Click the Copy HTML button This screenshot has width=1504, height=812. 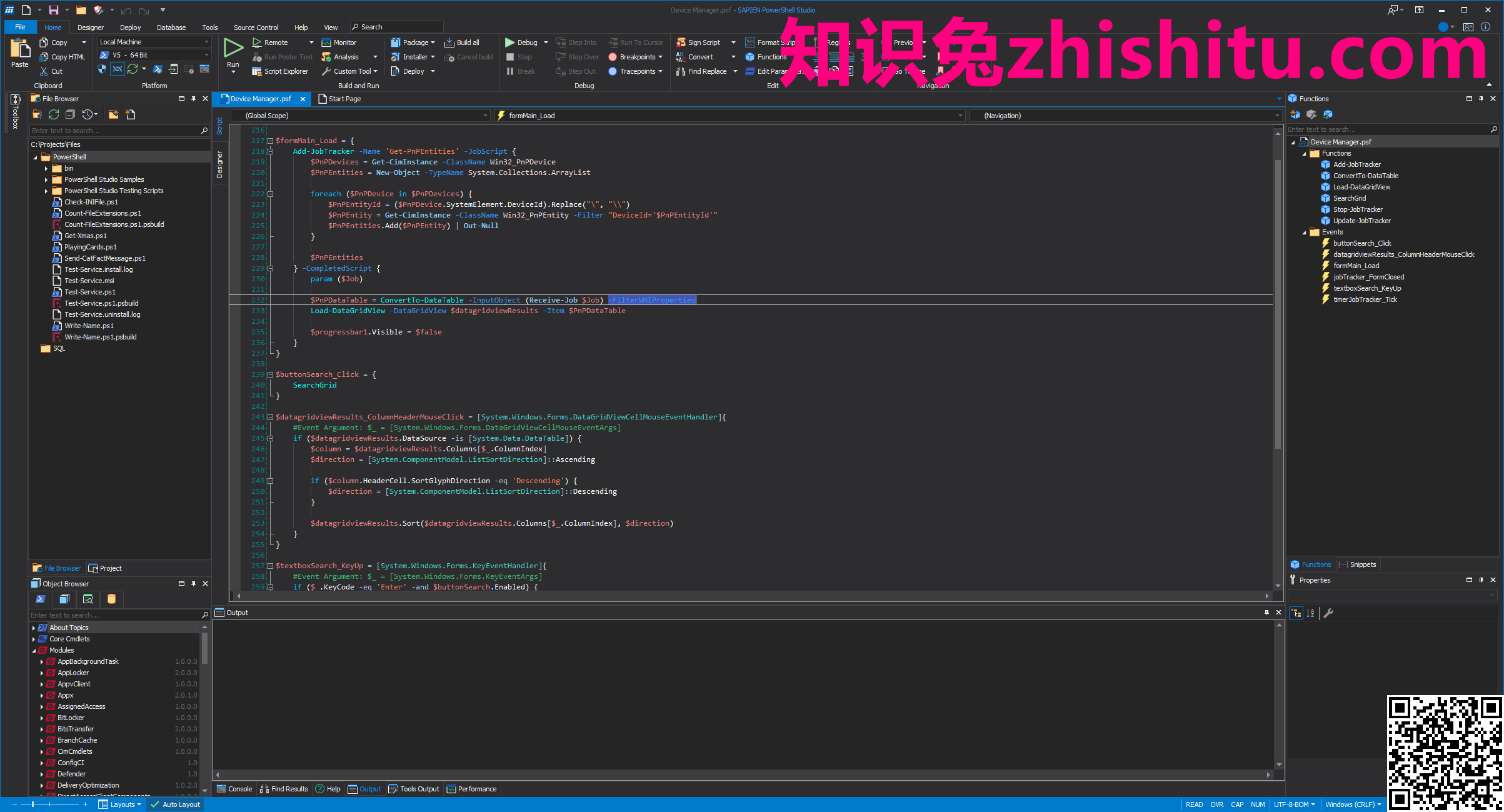63,57
